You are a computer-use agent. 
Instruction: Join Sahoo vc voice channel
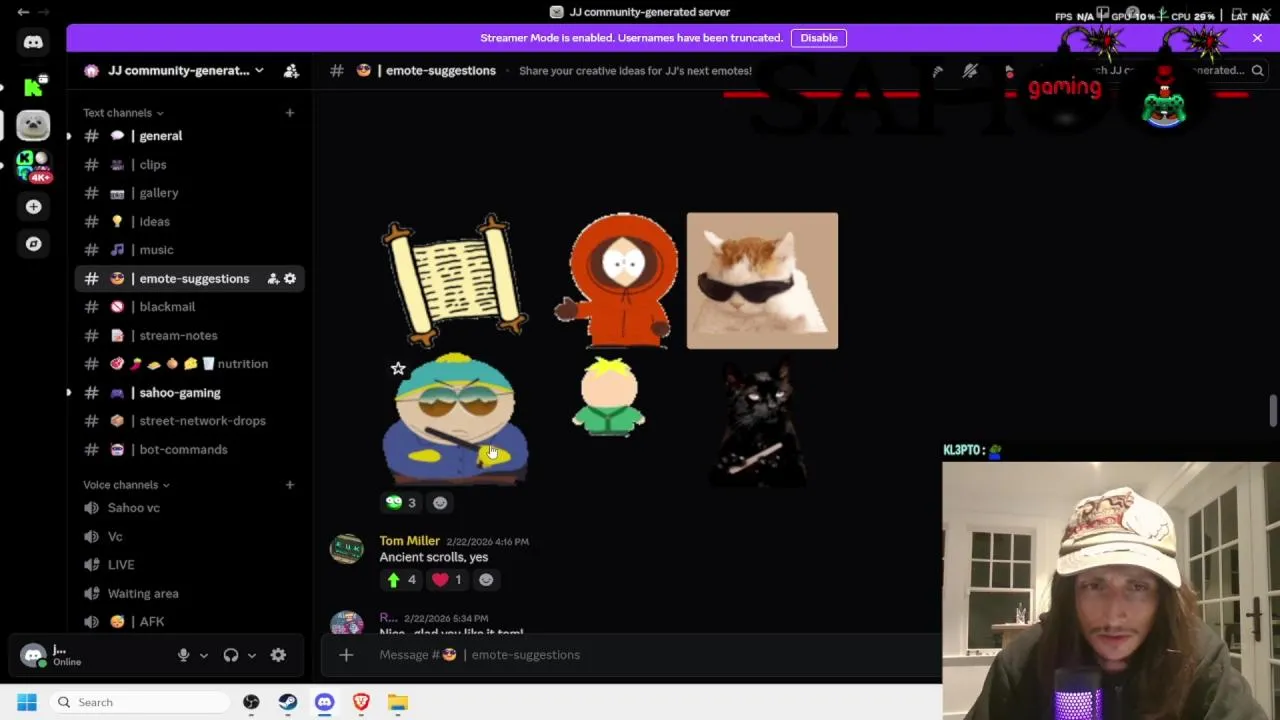tap(190, 508)
